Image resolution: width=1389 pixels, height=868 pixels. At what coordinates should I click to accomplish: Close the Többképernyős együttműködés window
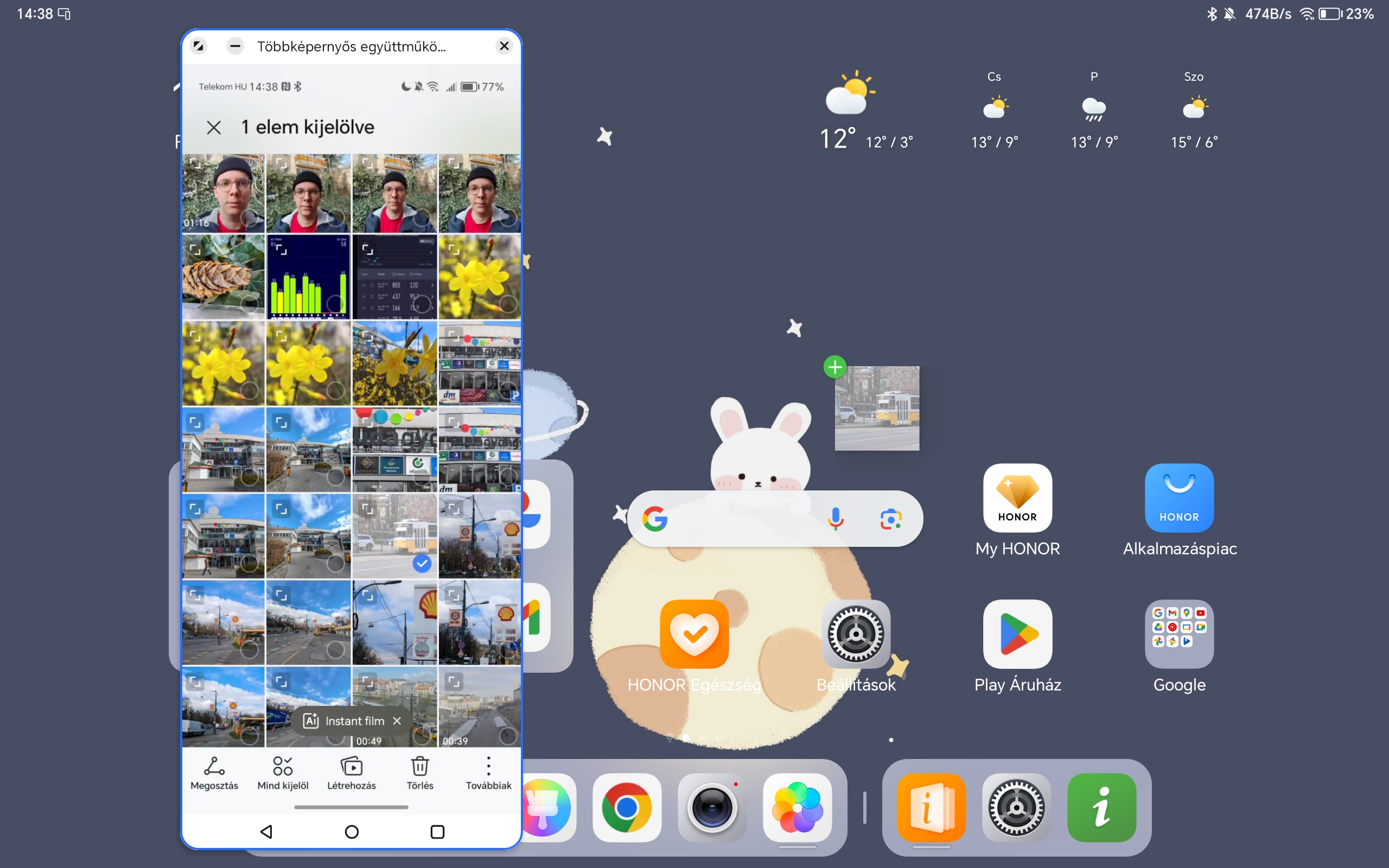pos(504,46)
